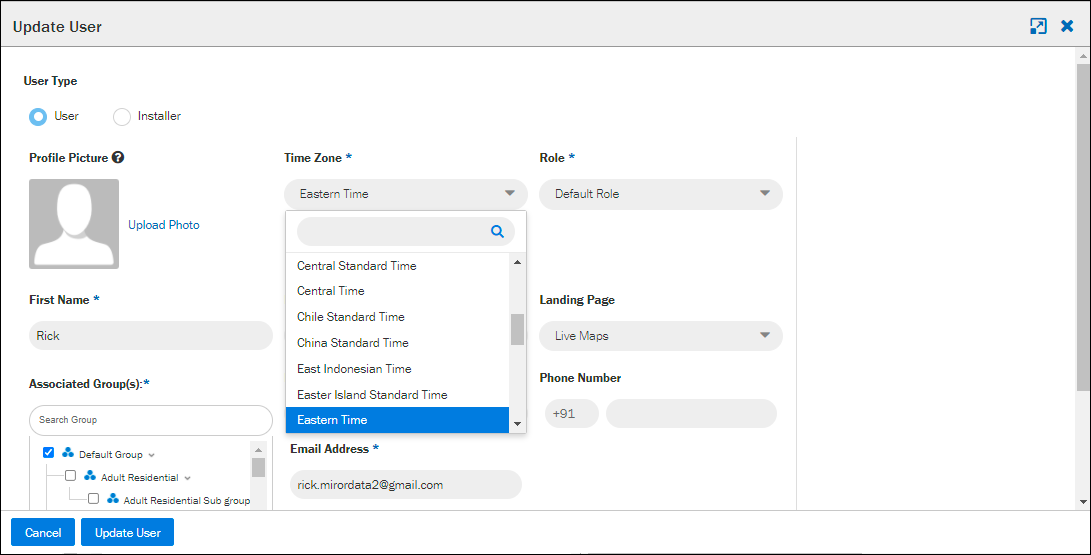Choose China Standard Time option
The image size is (1091, 555).
397,343
